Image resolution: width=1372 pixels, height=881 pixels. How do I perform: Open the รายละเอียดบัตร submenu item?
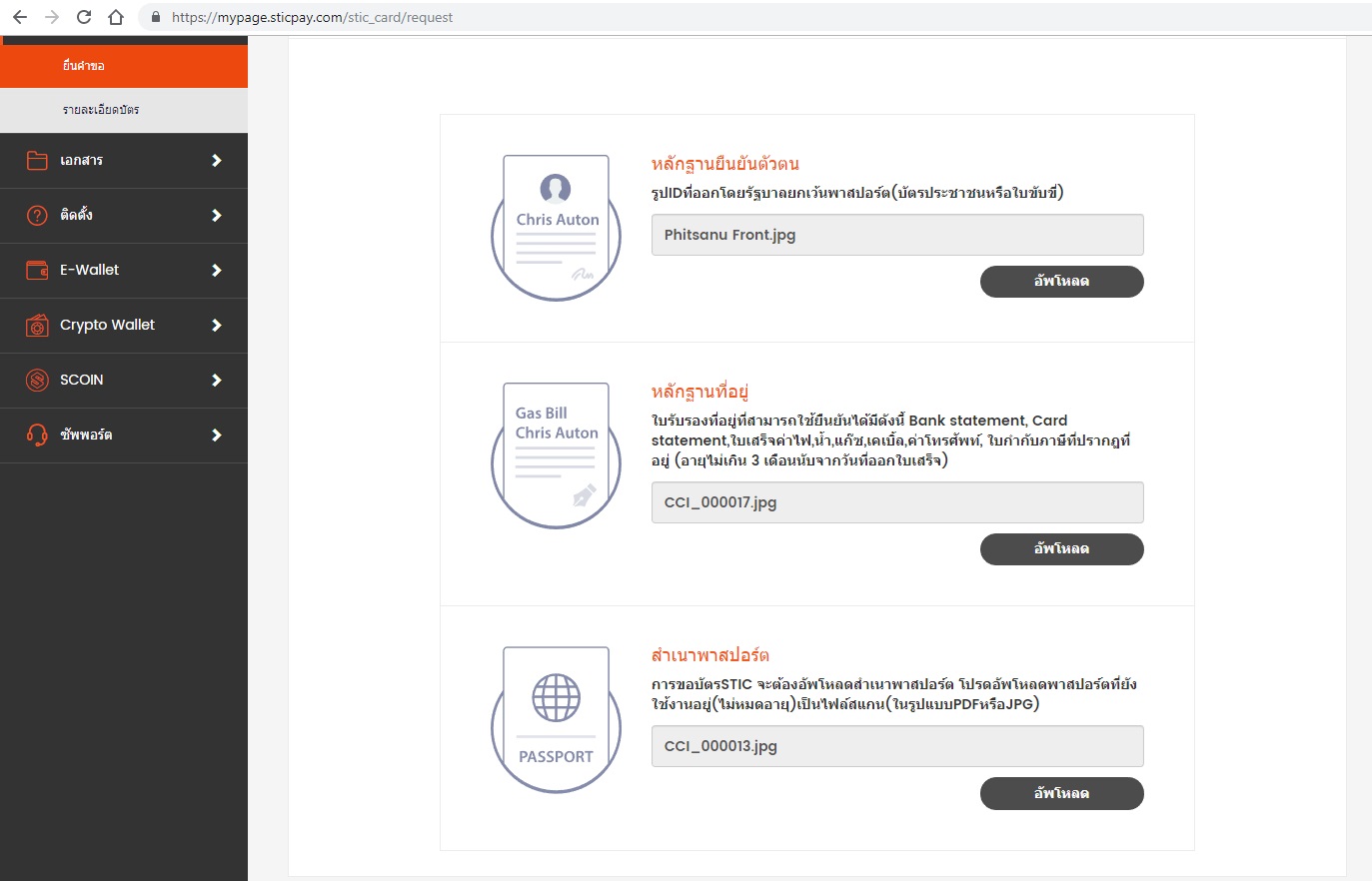click(124, 110)
